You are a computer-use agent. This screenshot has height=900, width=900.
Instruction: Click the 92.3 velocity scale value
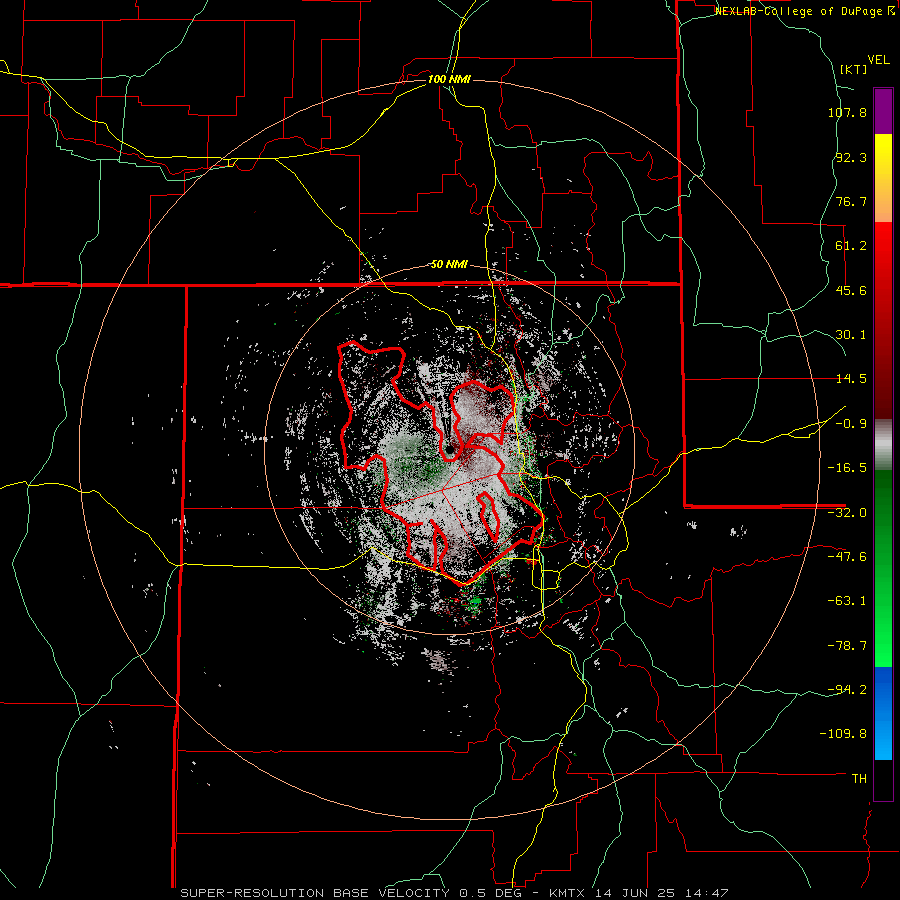851,157
